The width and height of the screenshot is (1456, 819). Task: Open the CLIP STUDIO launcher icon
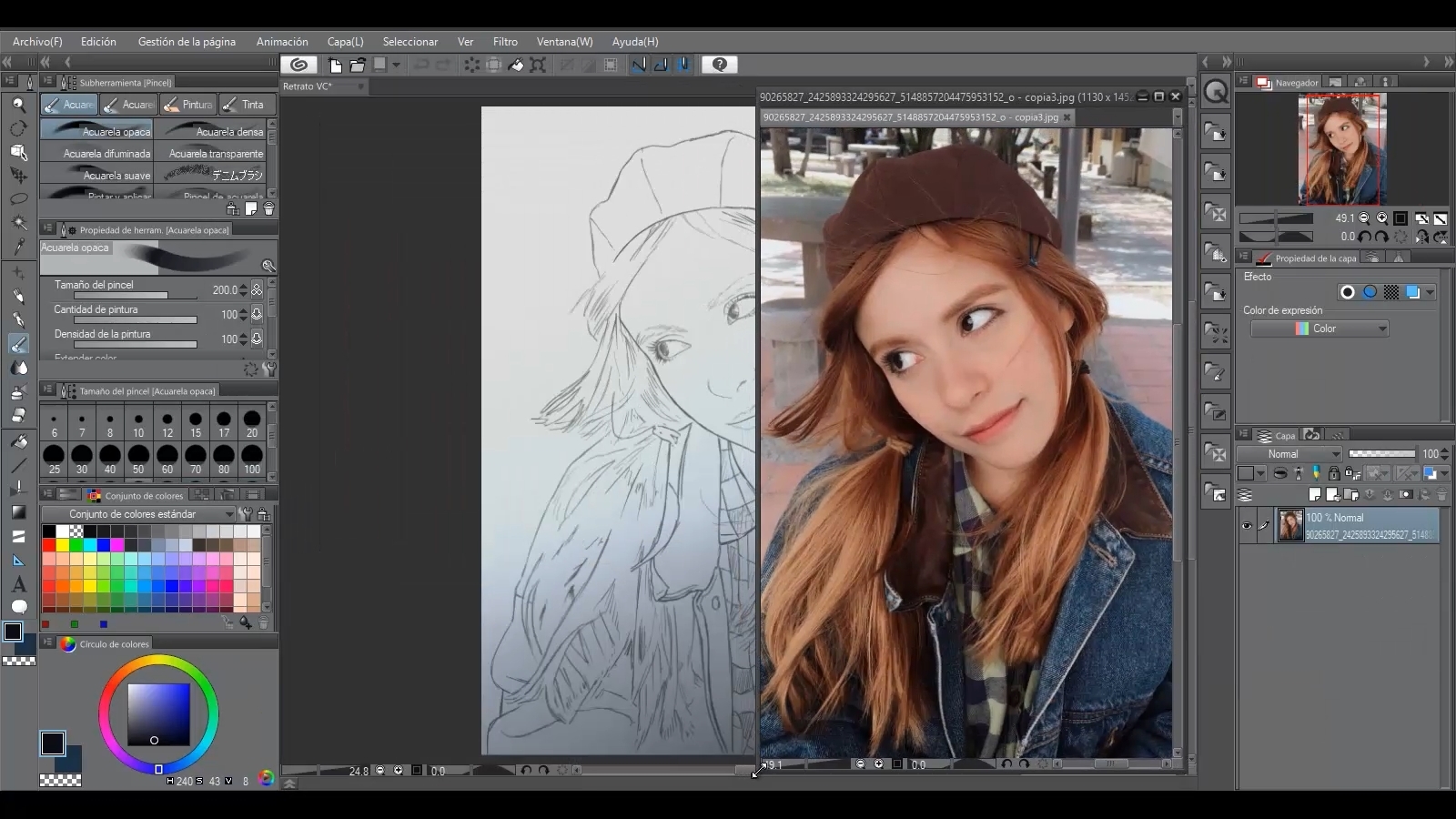point(298,65)
